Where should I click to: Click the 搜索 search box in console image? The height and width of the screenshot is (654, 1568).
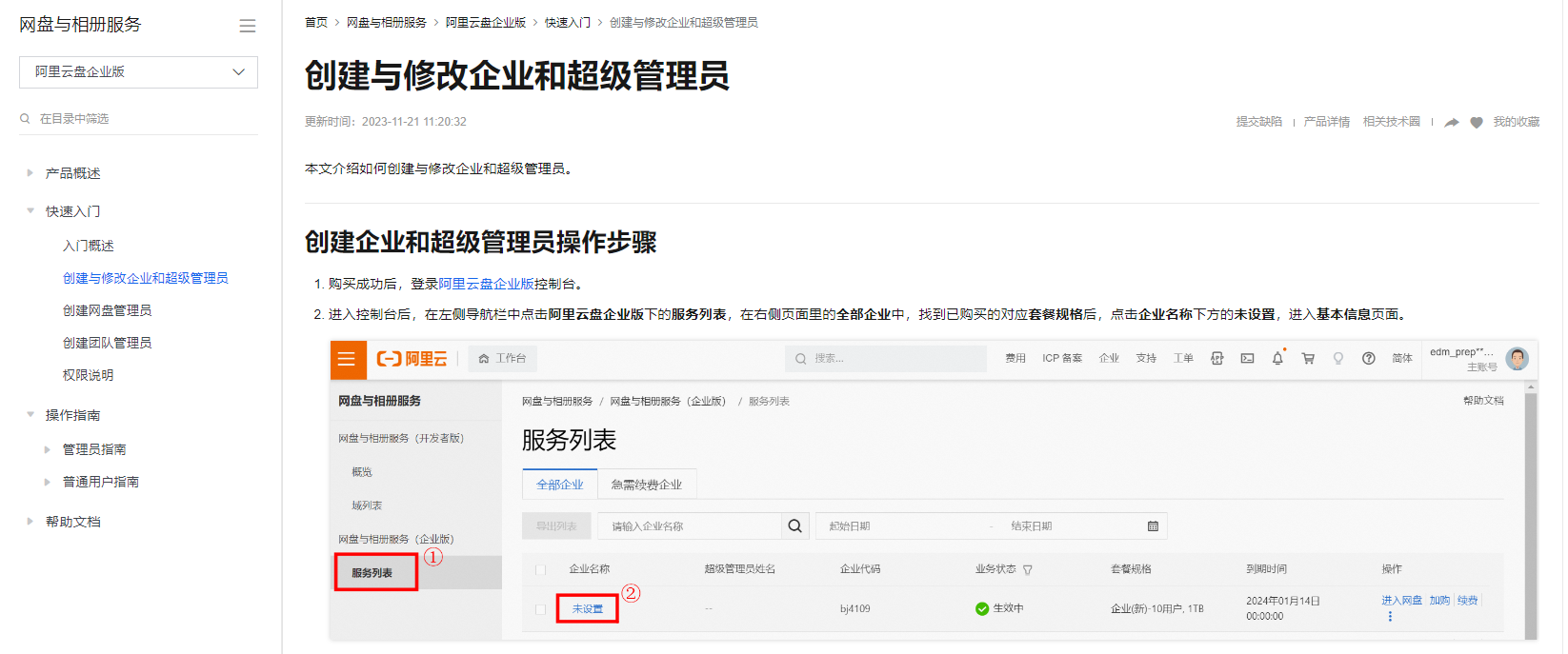(x=886, y=359)
